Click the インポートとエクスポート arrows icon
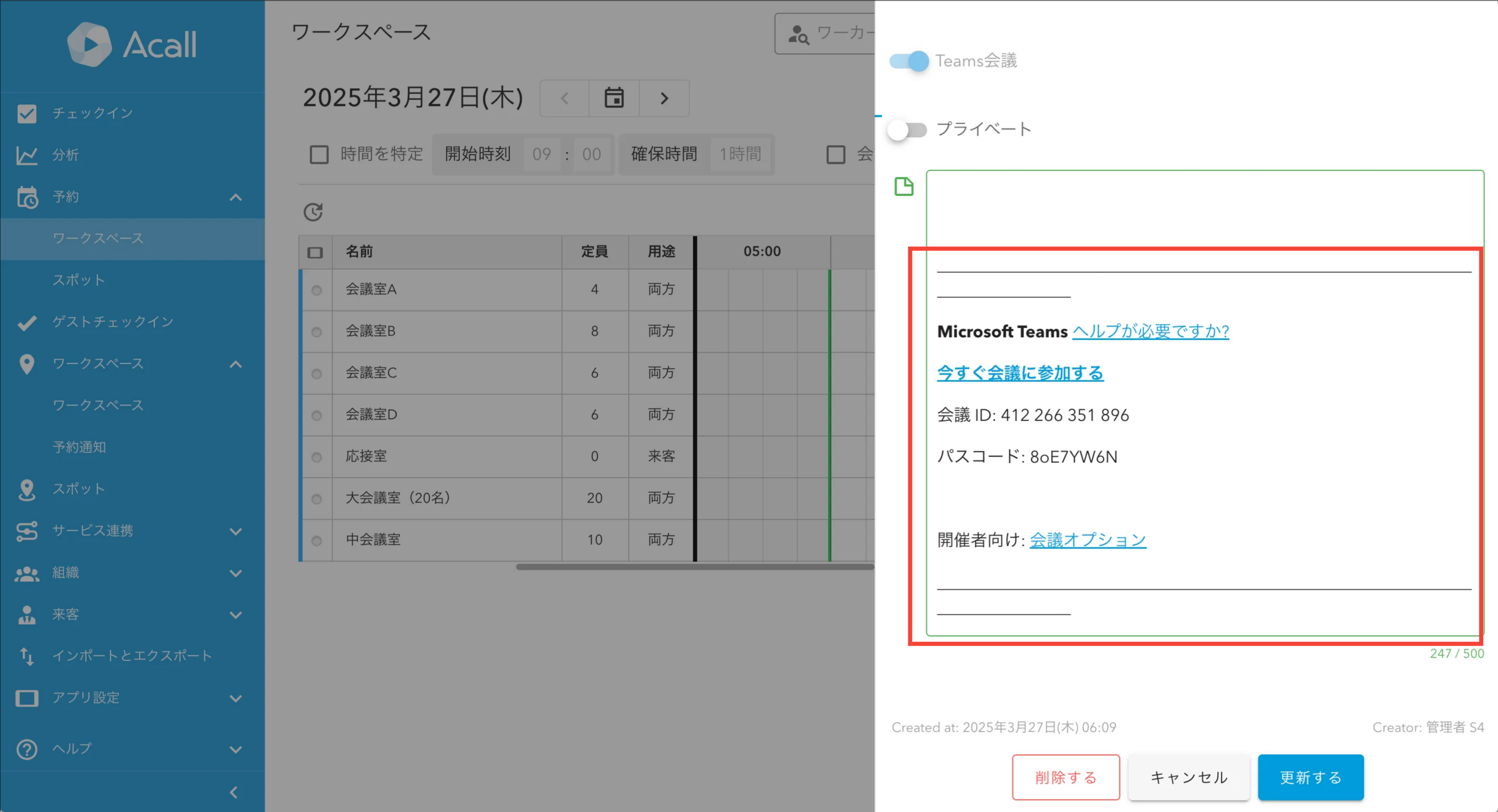 [x=27, y=656]
